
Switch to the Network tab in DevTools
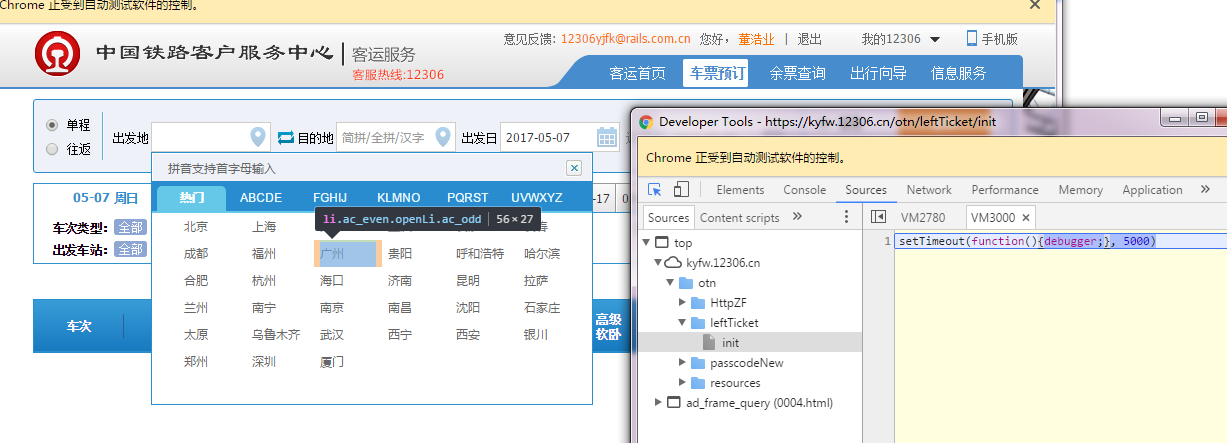click(x=929, y=190)
